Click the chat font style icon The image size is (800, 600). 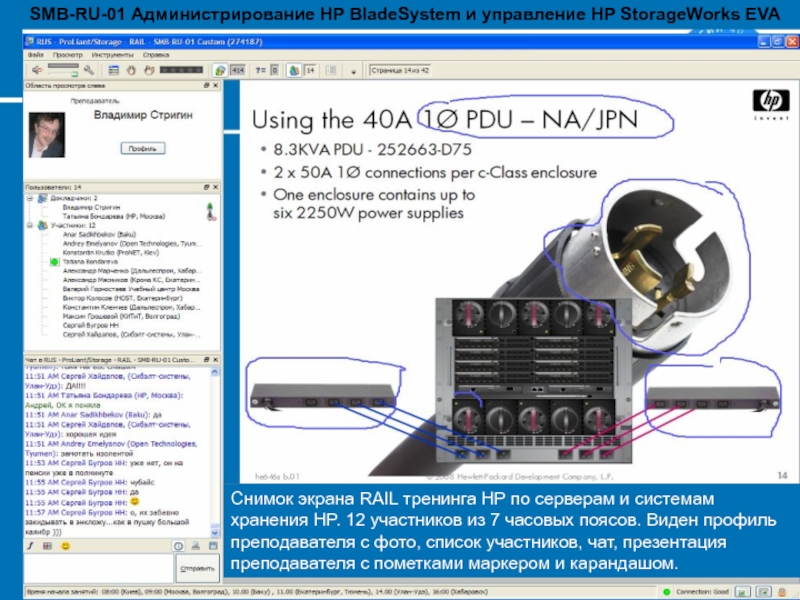click(x=31, y=546)
